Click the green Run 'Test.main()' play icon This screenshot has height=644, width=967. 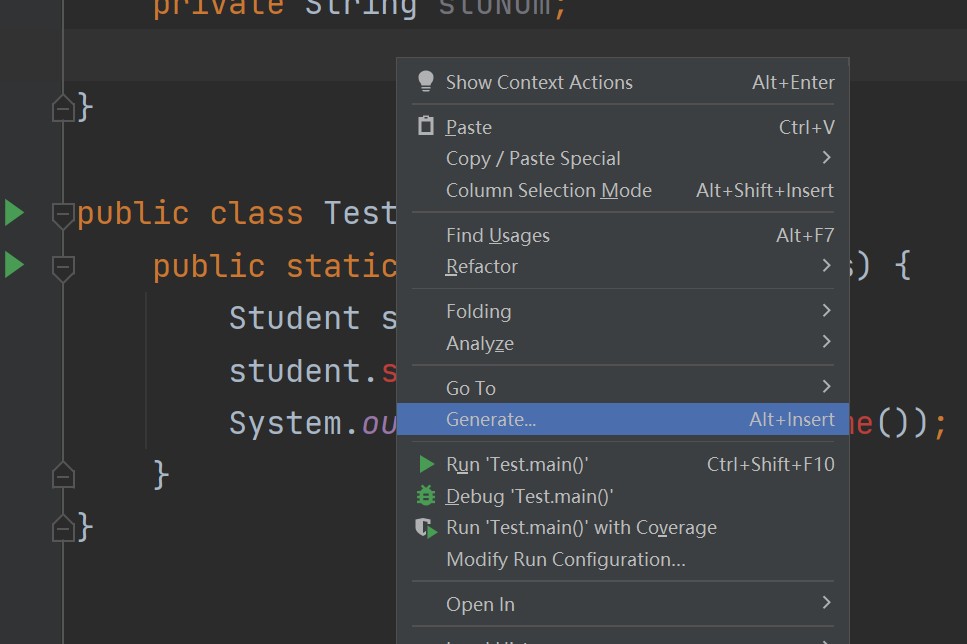pos(427,464)
